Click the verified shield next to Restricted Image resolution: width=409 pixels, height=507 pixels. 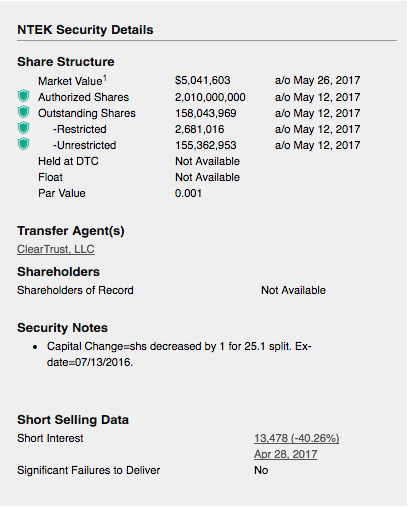tap(23, 128)
